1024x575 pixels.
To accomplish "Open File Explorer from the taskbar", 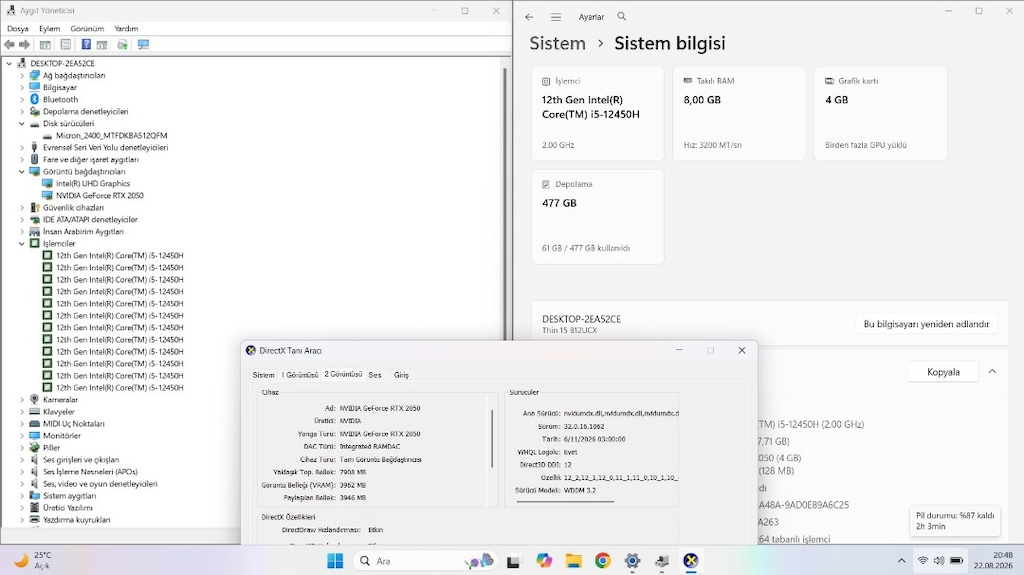I will pos(573,561).
